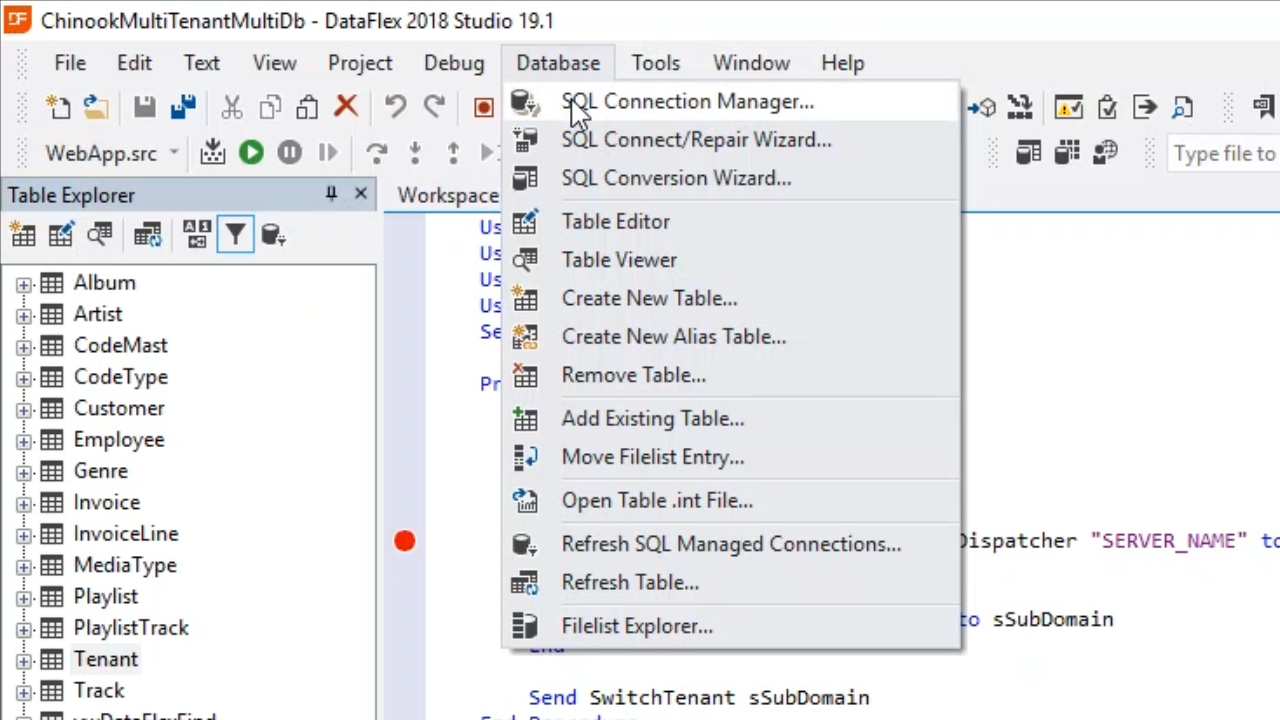This screenshot has height=720, width=1280.
Task: Open the WebApp.src project dropdown
Action: (x=173, y=153)
